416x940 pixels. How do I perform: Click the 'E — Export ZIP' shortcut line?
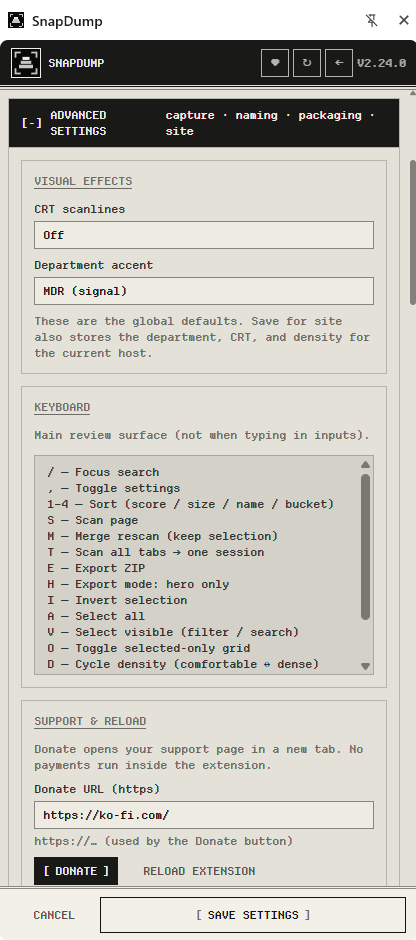(96, 568)
